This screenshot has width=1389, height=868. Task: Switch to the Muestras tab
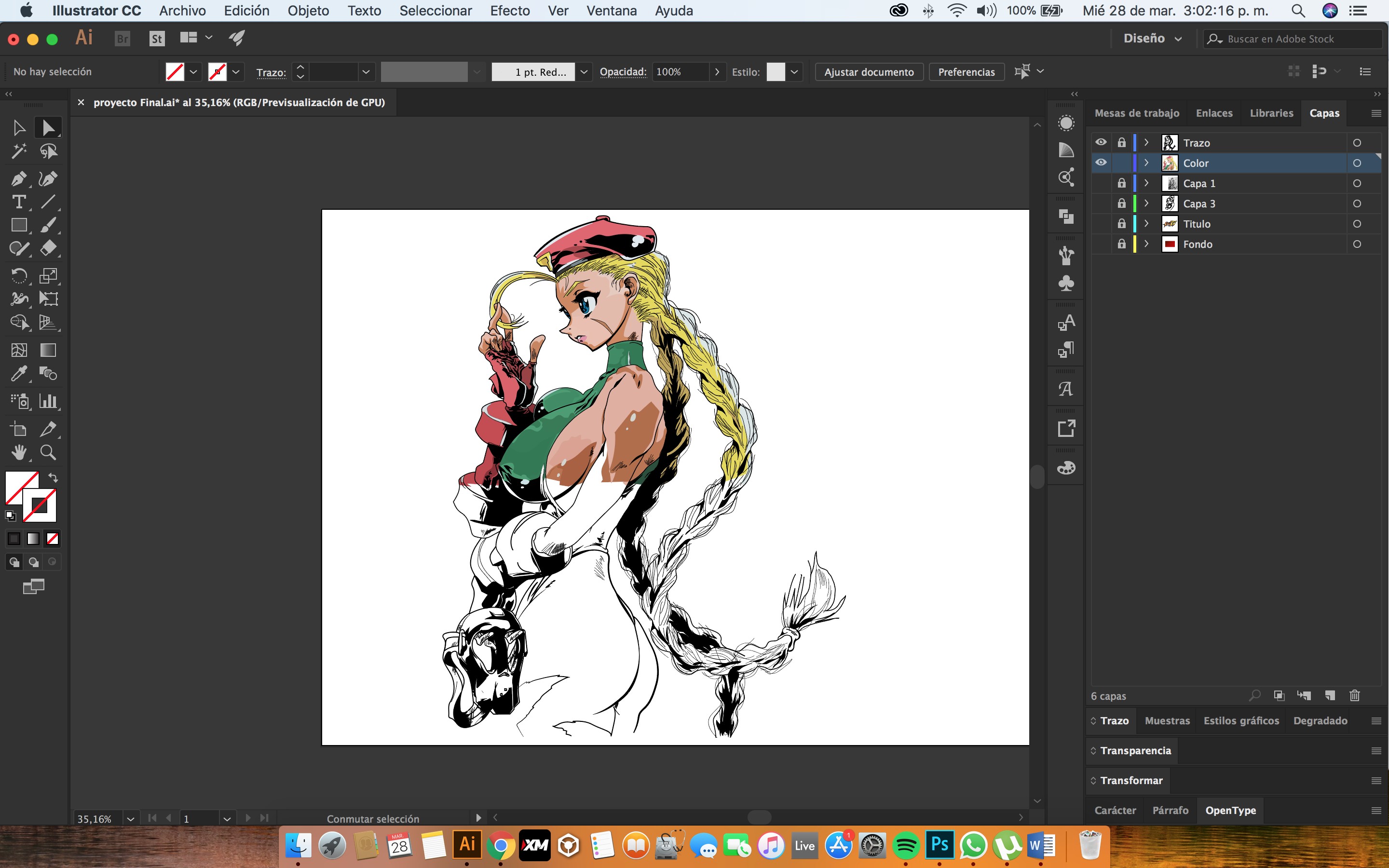tap(1167, 720)
